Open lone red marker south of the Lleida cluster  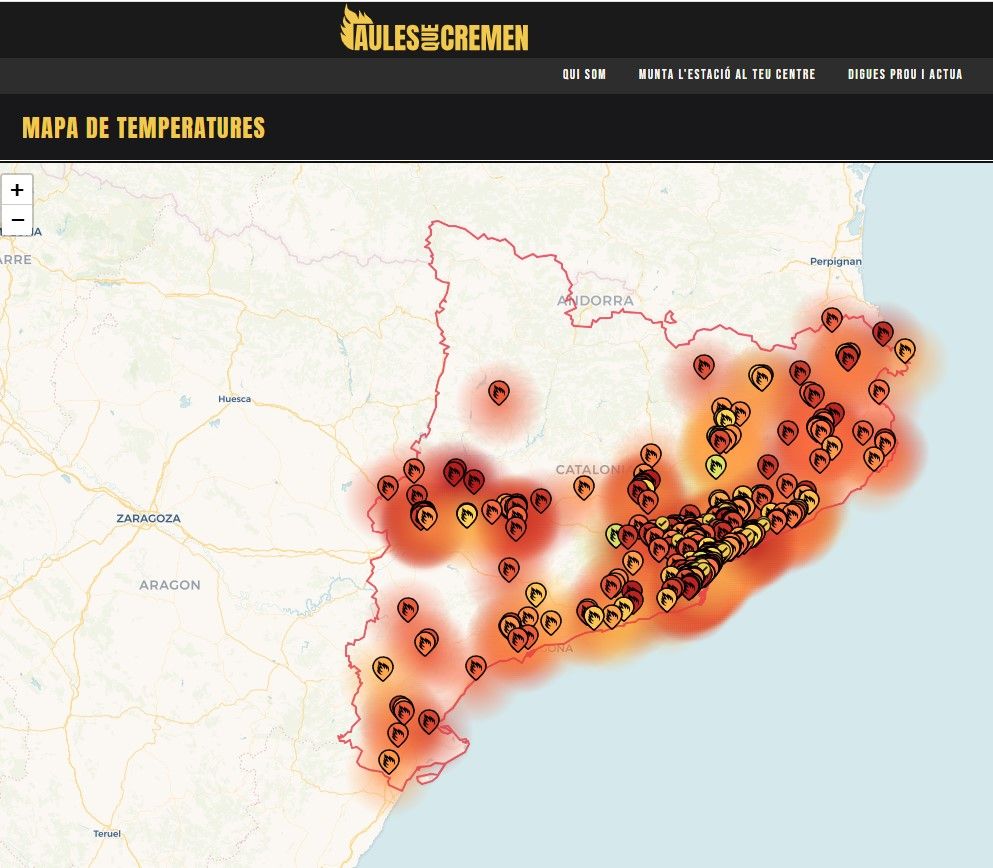point(509,569)
